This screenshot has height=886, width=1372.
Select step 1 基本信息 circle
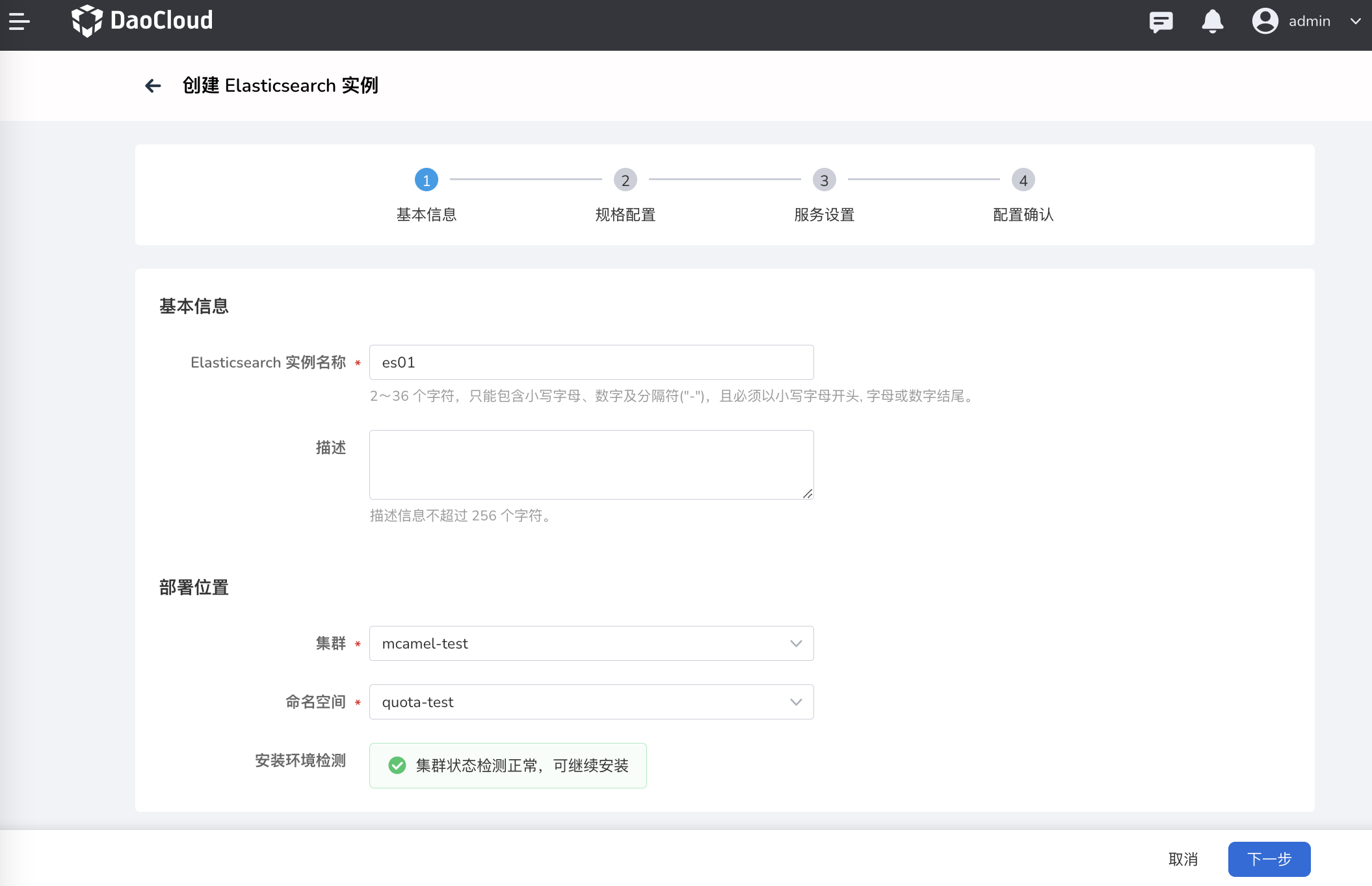427,180
